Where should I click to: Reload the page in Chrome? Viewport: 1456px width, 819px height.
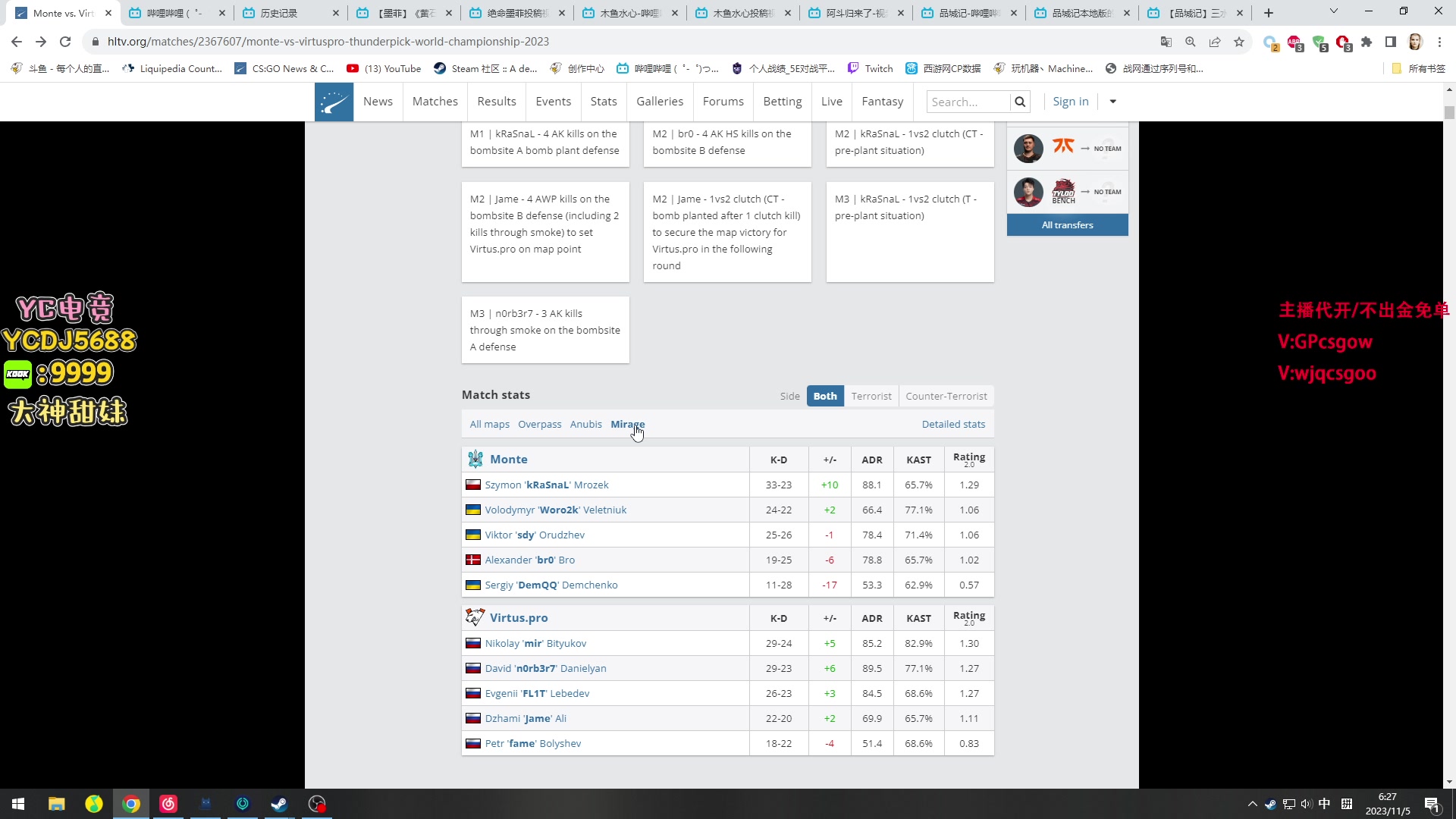[65, 42]
